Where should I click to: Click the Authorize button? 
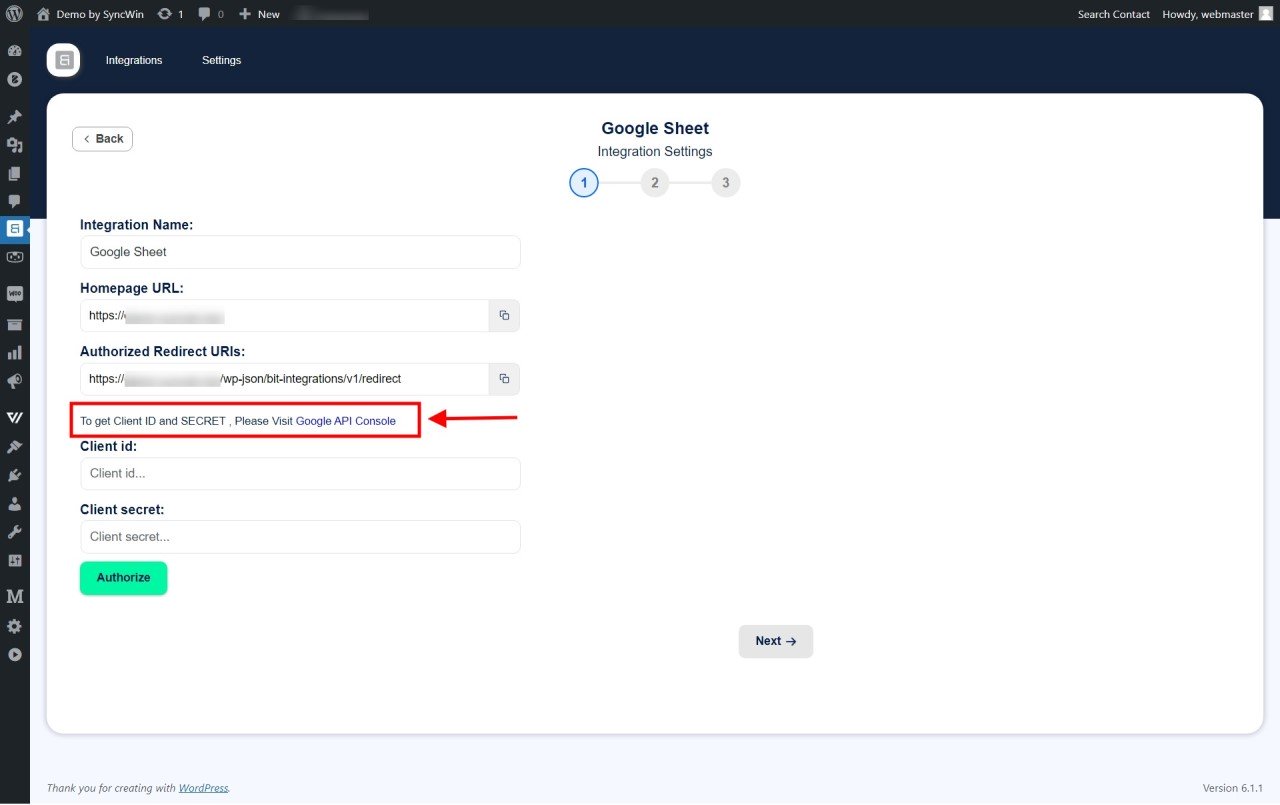(x=123, y=578)
